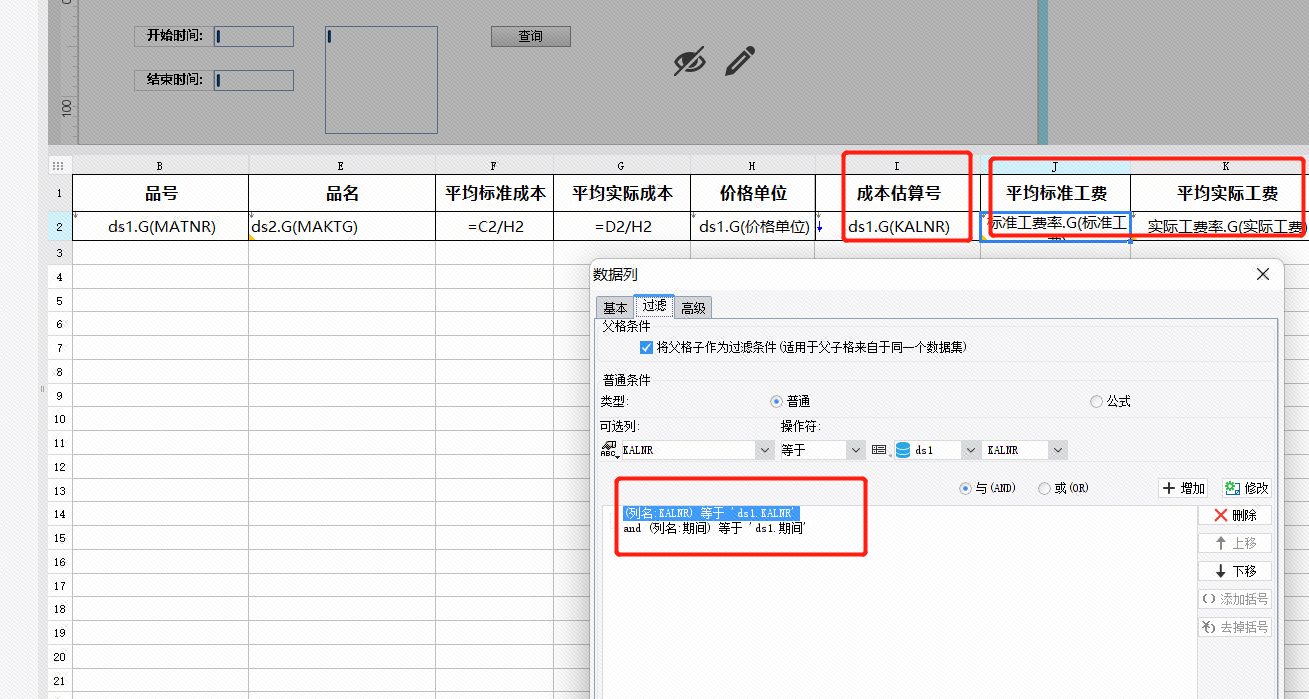Click the 删除 delete button
Image resolution: width=1309 pixels, height=699 pixels.
click(1234, 515)
